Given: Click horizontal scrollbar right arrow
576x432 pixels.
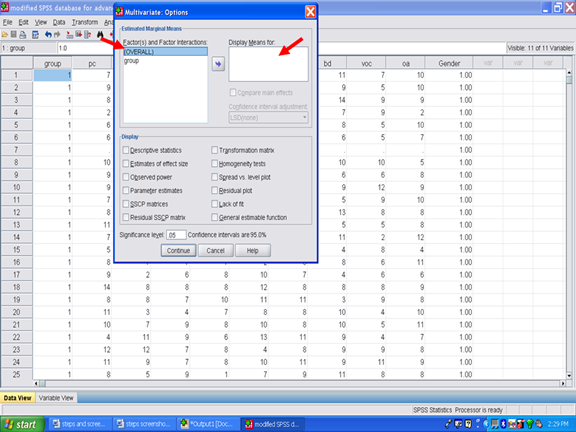Looking at the screenshot, I should click(x=563, y=383).
